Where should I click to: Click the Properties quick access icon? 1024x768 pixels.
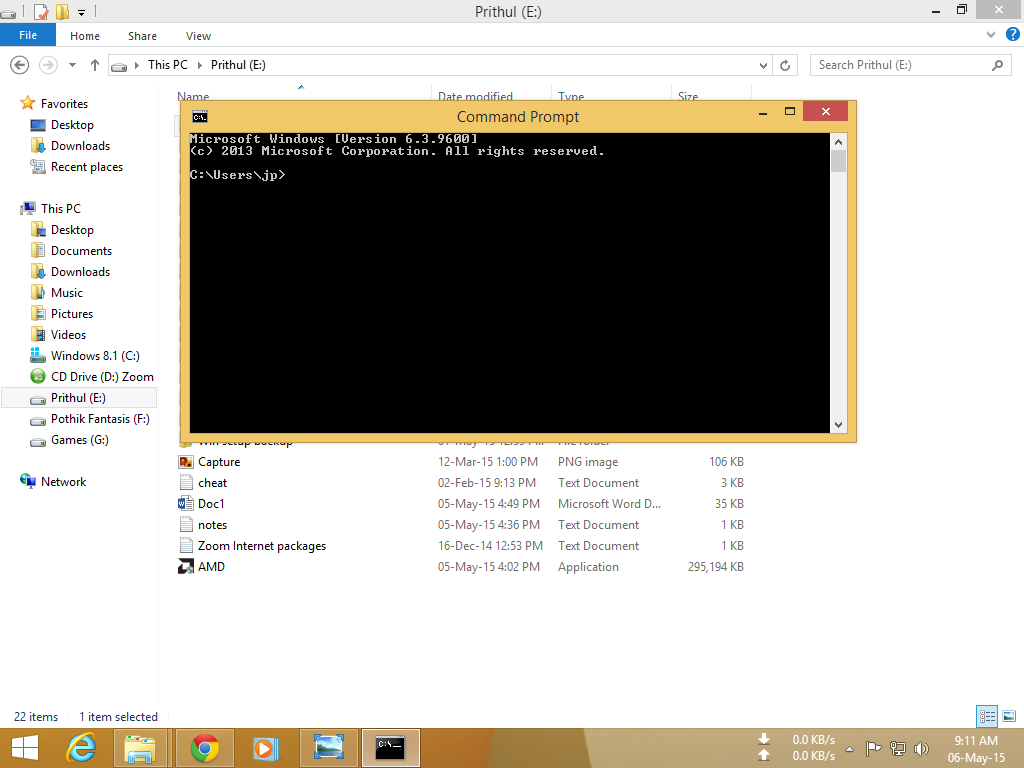[40, 11]
